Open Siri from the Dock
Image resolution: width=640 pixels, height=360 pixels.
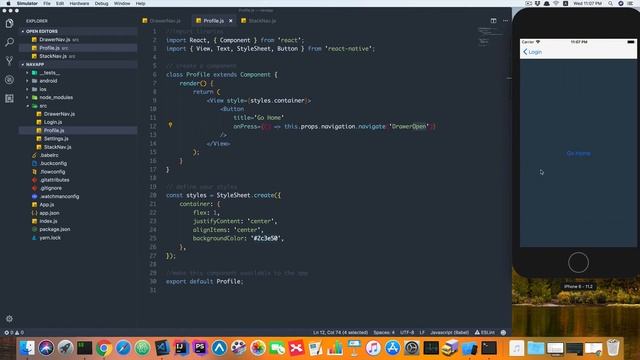click(x=46, y=348)
